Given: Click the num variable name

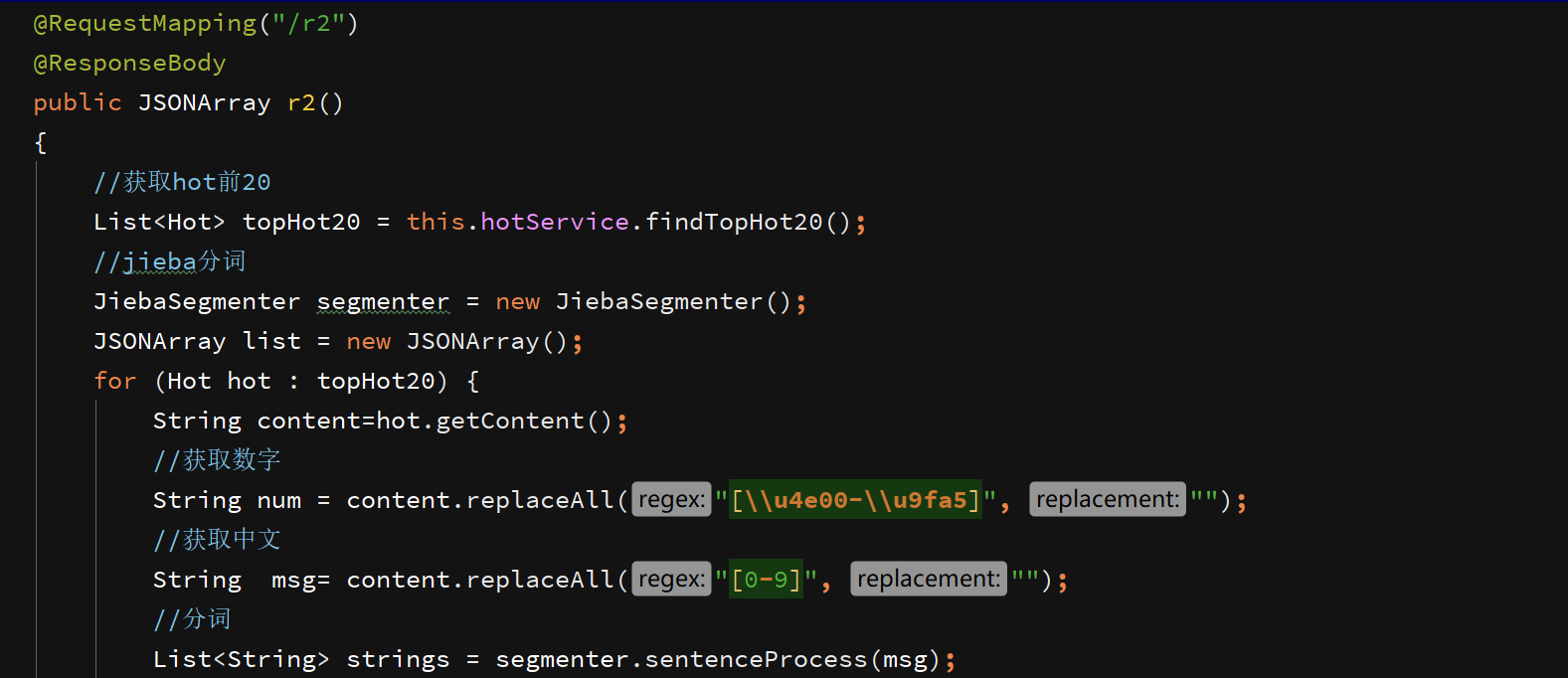Looking at the screenshot, I should pos(278,500).
